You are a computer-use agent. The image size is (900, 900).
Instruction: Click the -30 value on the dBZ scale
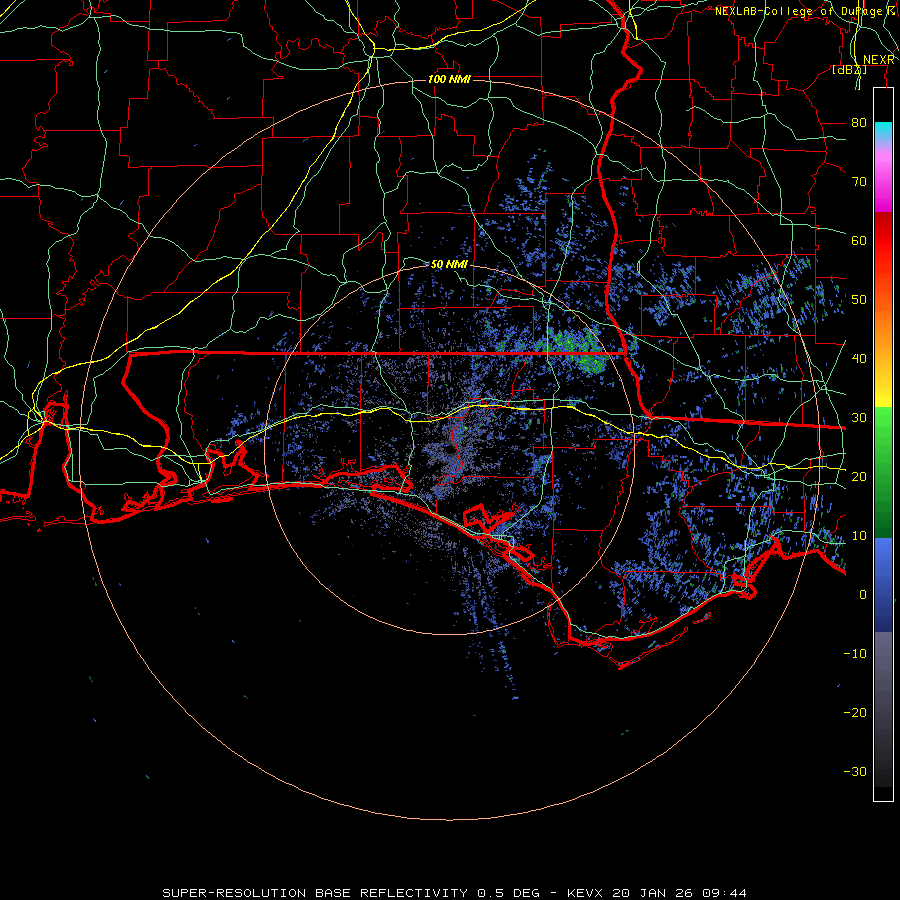[855, 771]
